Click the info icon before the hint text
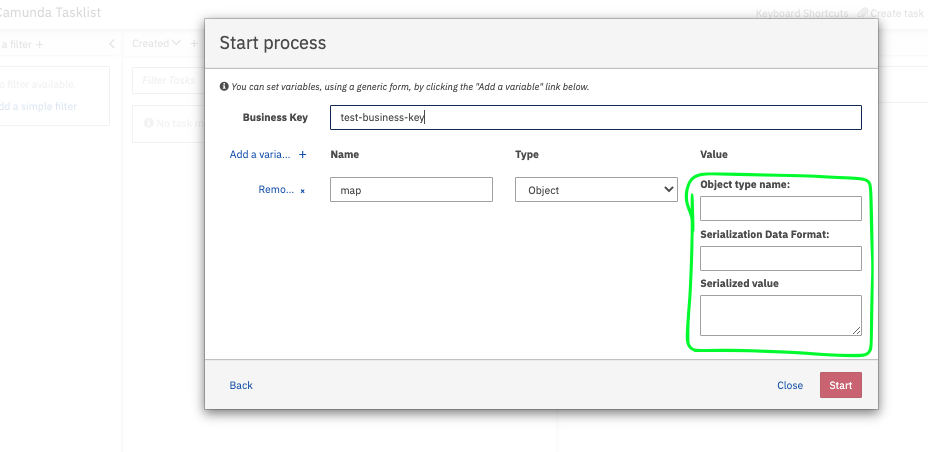The height and width of the screenshot is (452, 928). tap(224, 87)
